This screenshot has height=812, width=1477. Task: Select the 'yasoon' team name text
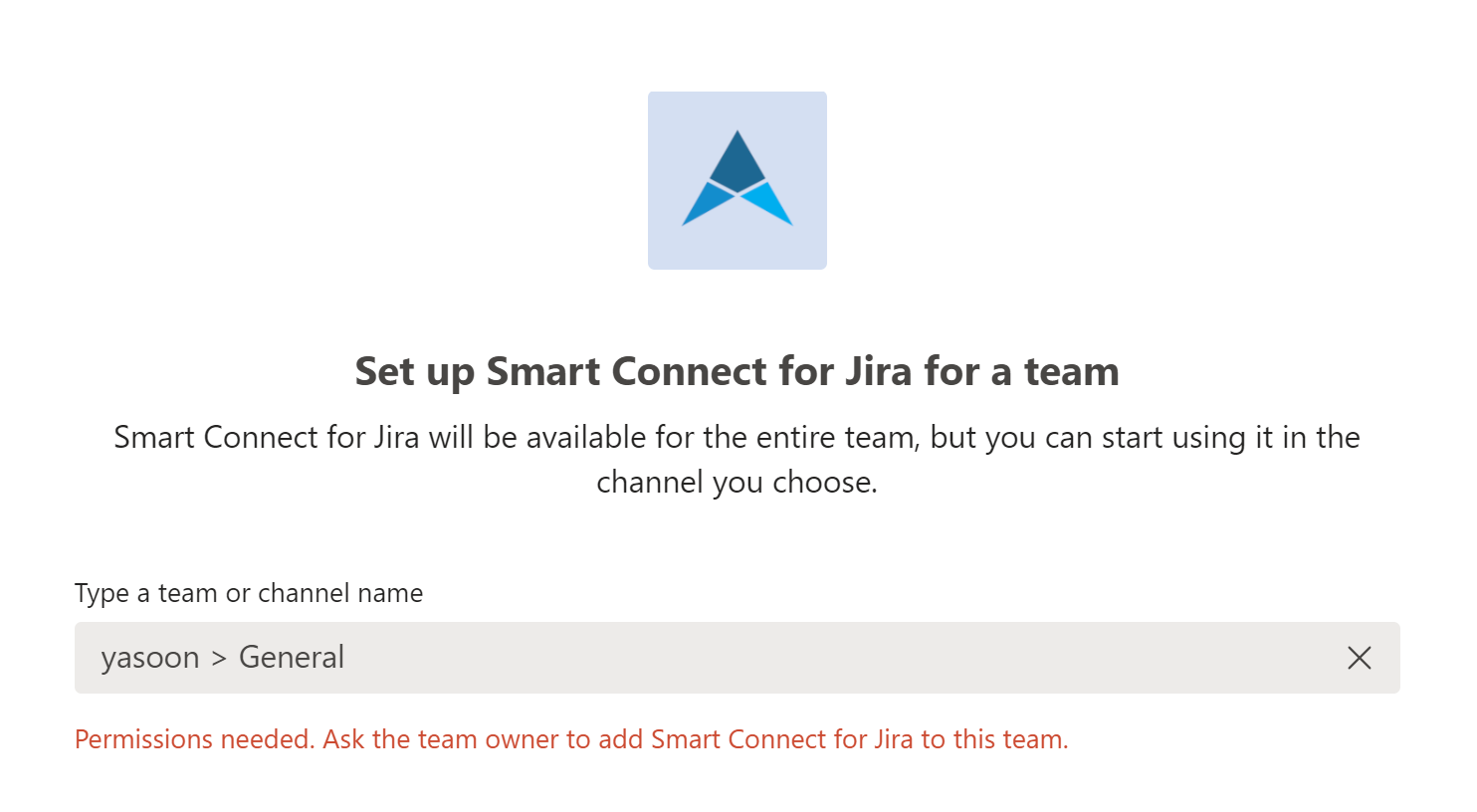click(x=150, y=658)
